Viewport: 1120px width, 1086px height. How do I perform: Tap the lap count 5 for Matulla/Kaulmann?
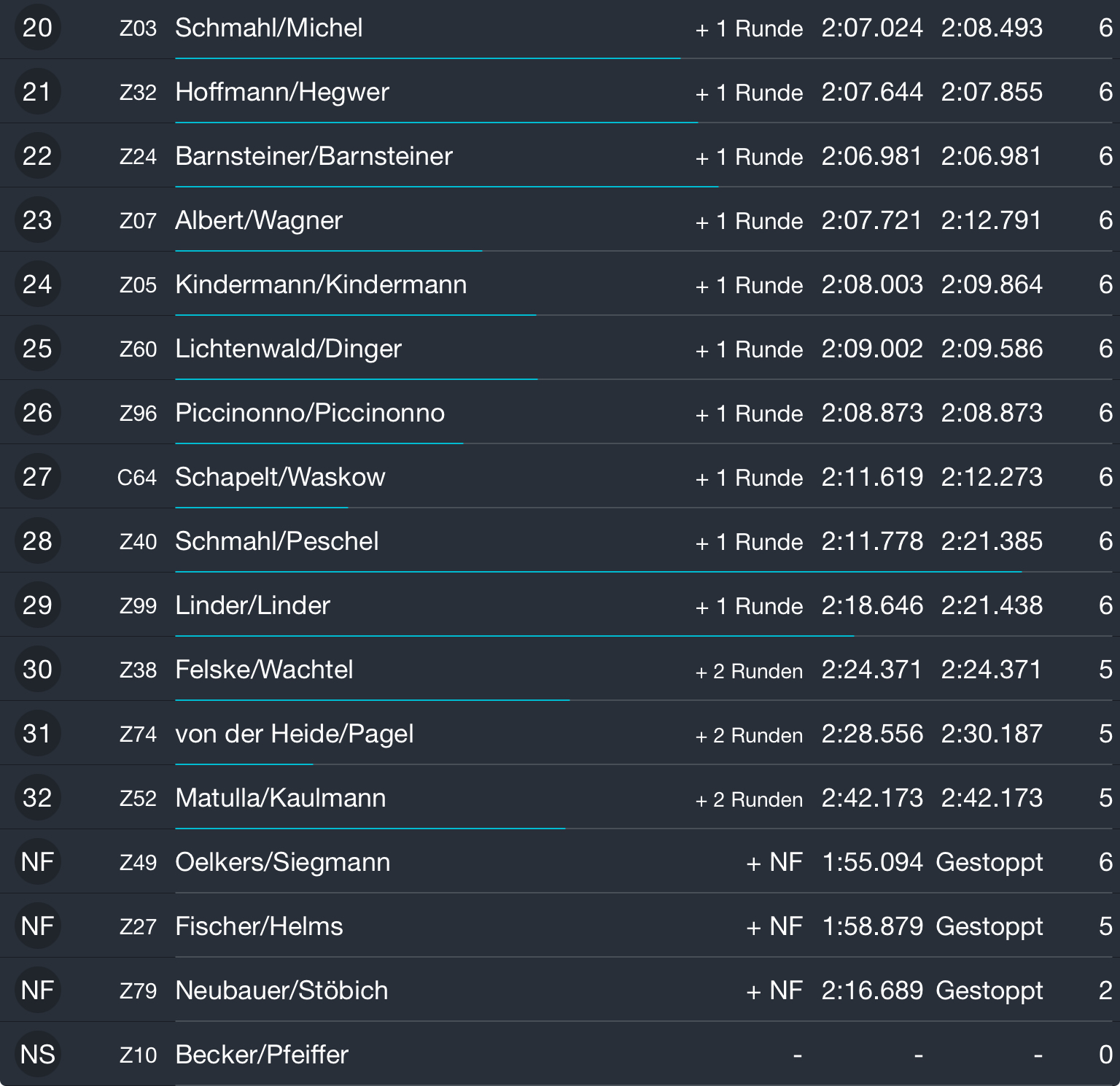point(1105,798)
